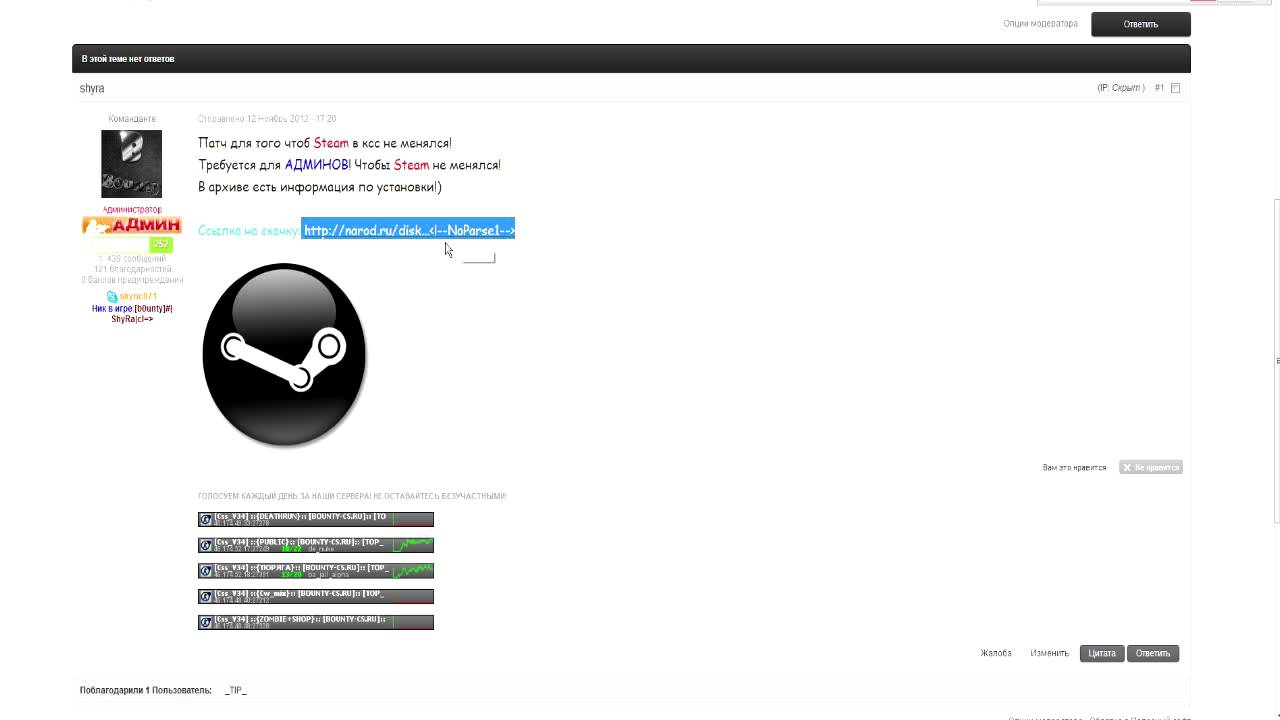Click the В этой теме нет ответов header
Viewport: 1280px width, 720px height.
tap(128, 59)
